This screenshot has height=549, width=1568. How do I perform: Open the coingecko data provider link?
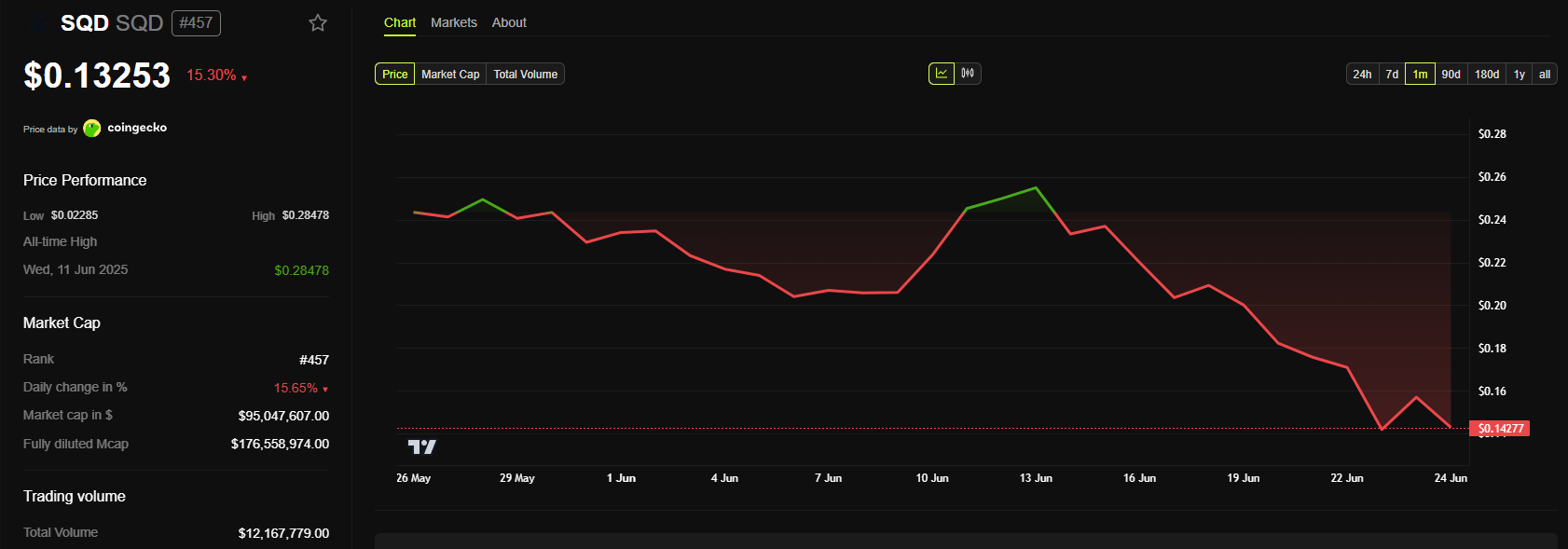tap(137, 128)
